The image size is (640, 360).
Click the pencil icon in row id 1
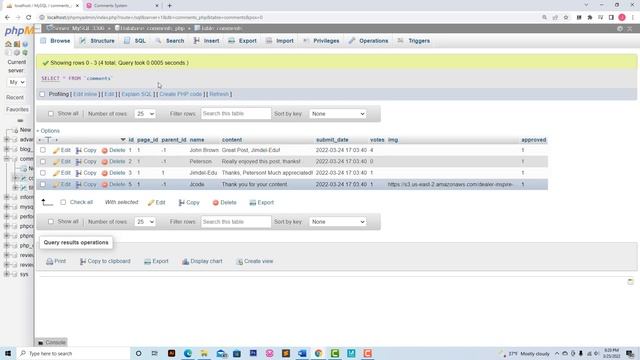point(56,151)
